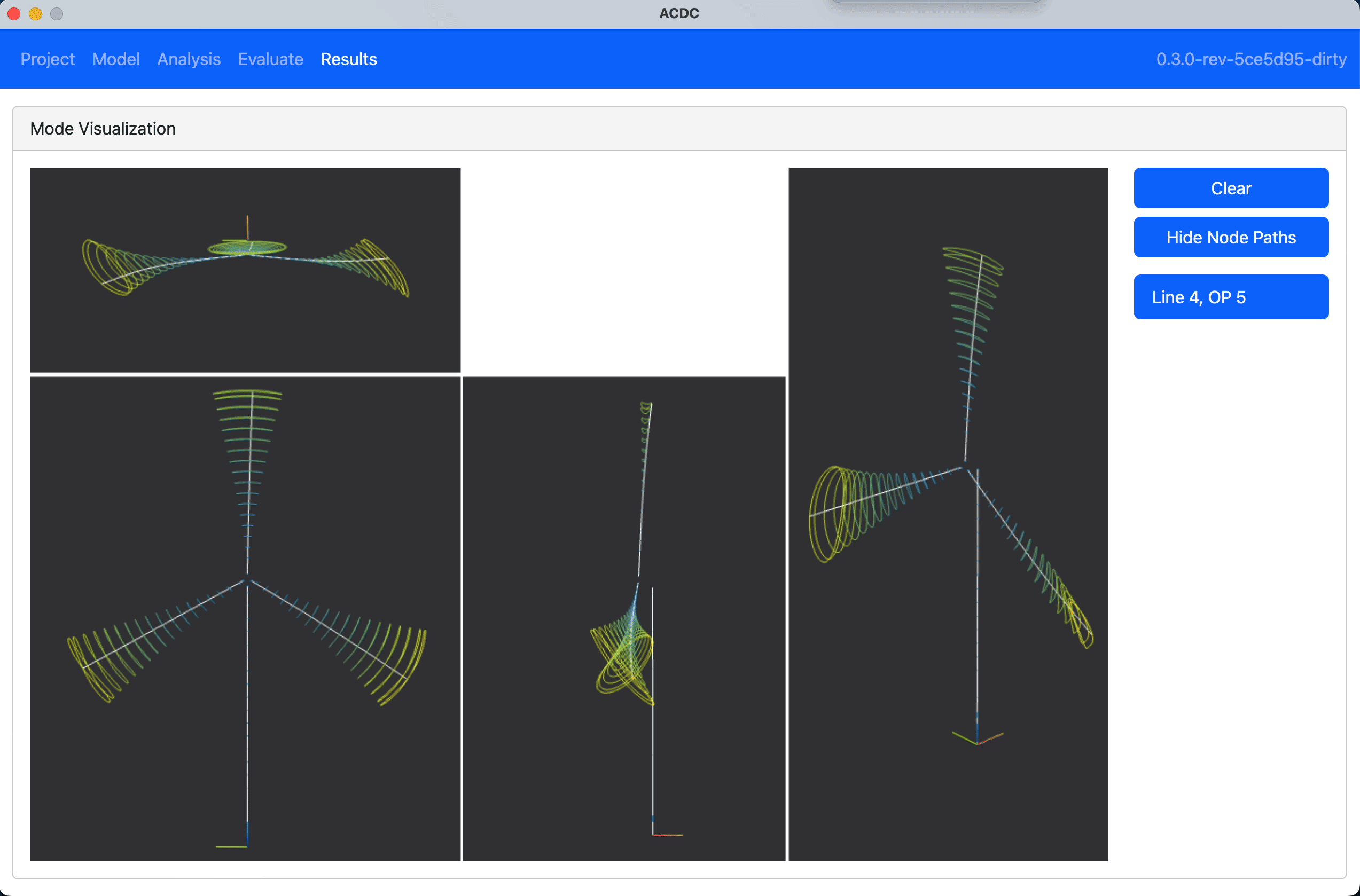Open the Project tab
1360x896 pixels.
point(48,59)
